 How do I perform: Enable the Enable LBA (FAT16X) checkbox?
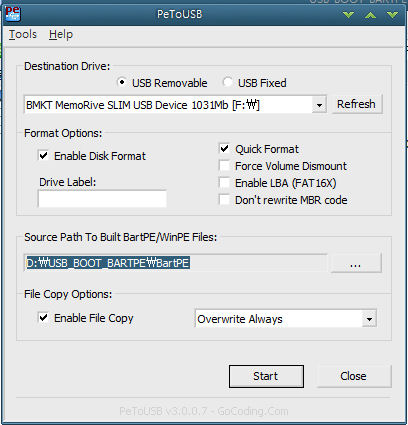pyautogui.click(x=224, y=183)
